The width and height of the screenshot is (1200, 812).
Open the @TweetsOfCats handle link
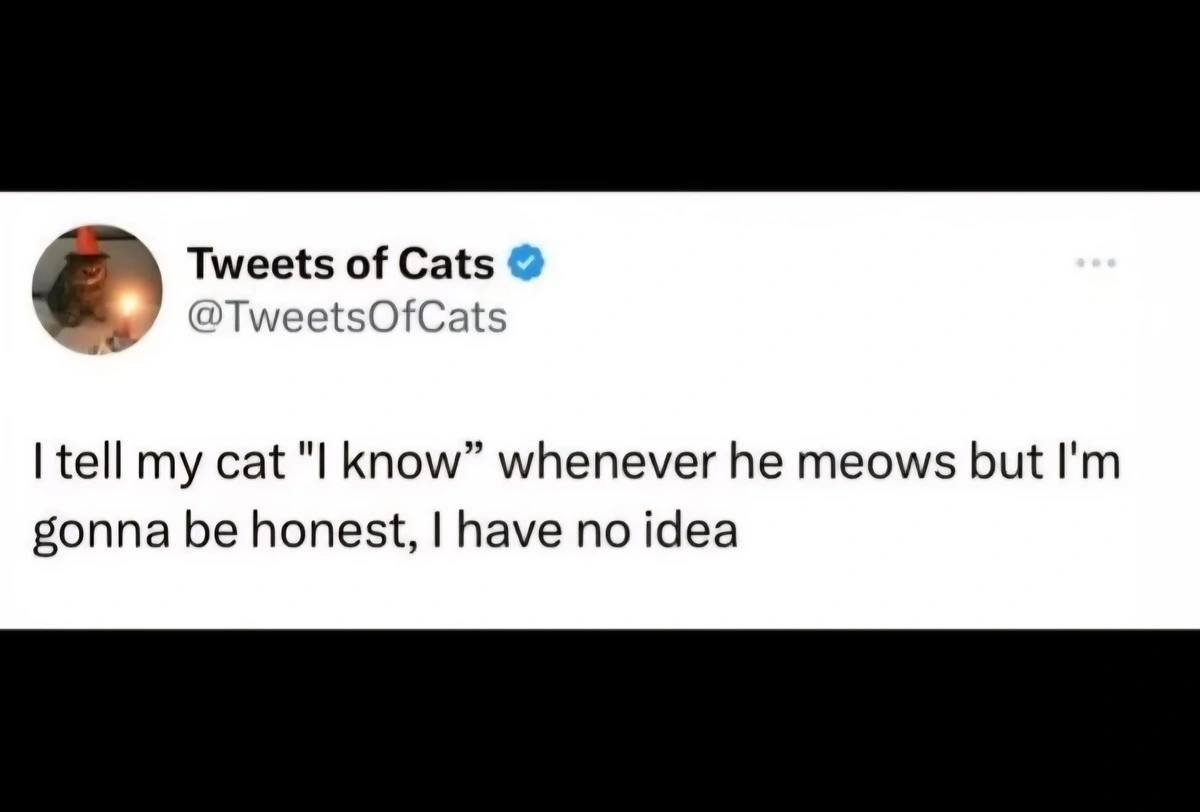coord(346,317)
